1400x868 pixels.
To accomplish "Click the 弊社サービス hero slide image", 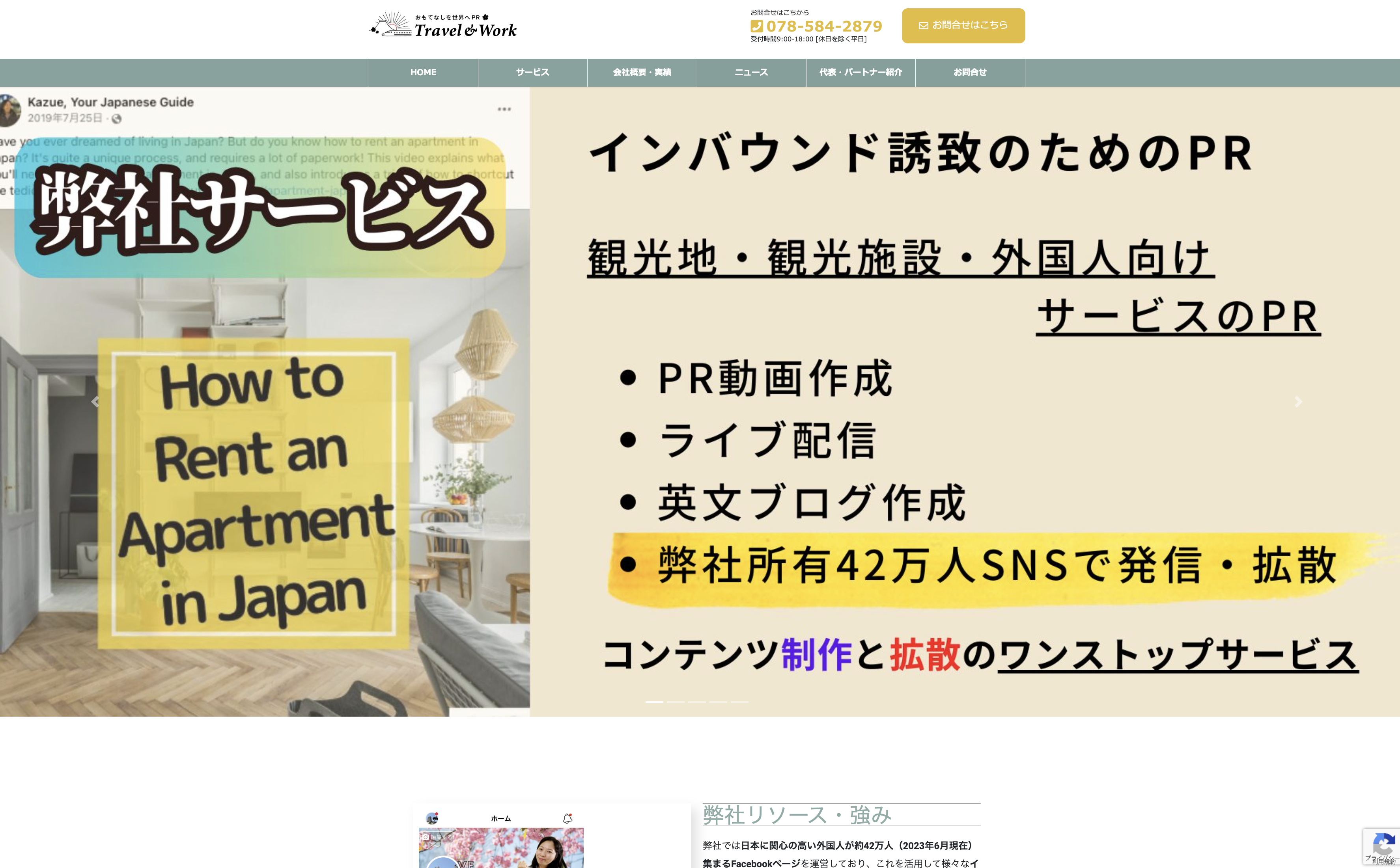I will tap(700, 402).
